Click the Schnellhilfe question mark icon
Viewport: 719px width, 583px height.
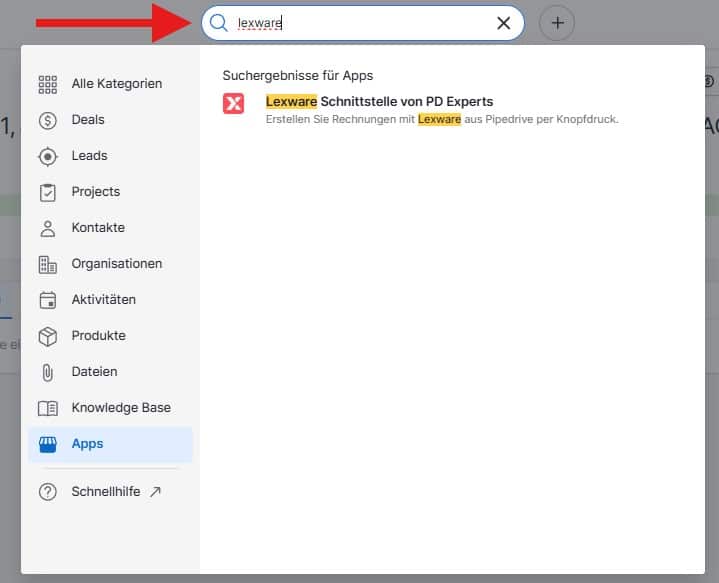click(48, 492)
